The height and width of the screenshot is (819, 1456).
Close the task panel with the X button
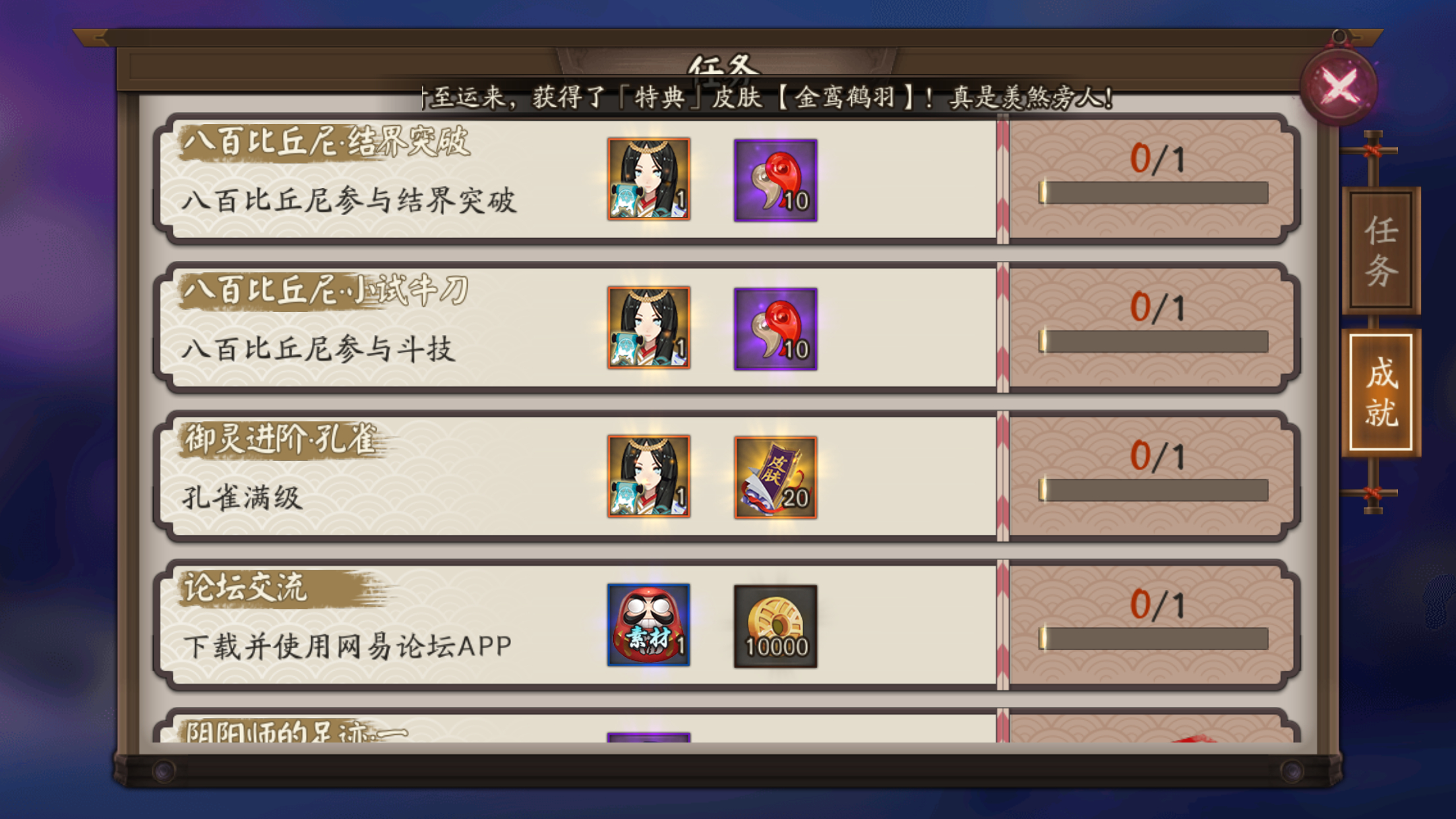(1339, 86)
